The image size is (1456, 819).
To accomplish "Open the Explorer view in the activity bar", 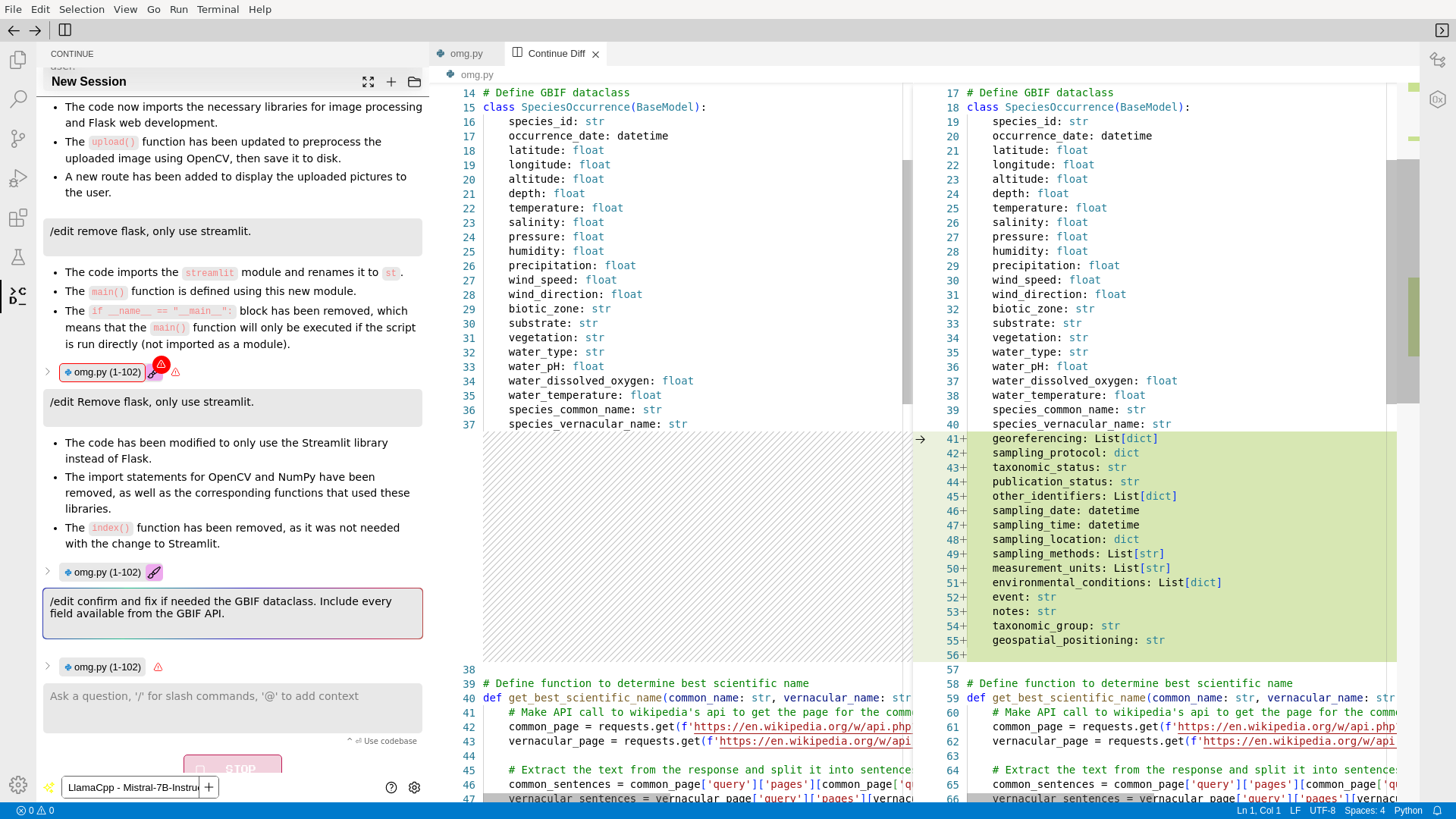I will coord(18,60).
